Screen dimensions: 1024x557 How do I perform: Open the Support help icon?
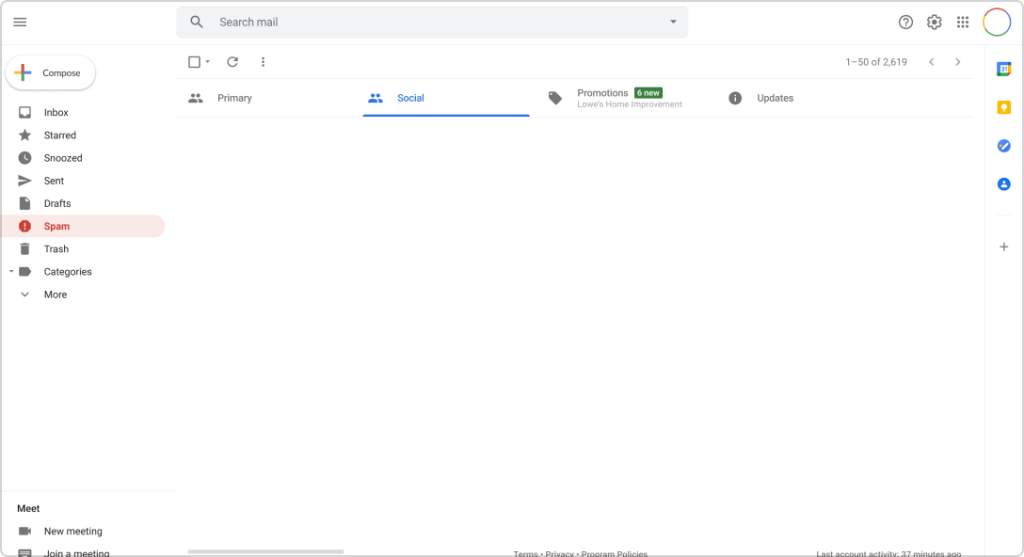[x=906, y=22]
